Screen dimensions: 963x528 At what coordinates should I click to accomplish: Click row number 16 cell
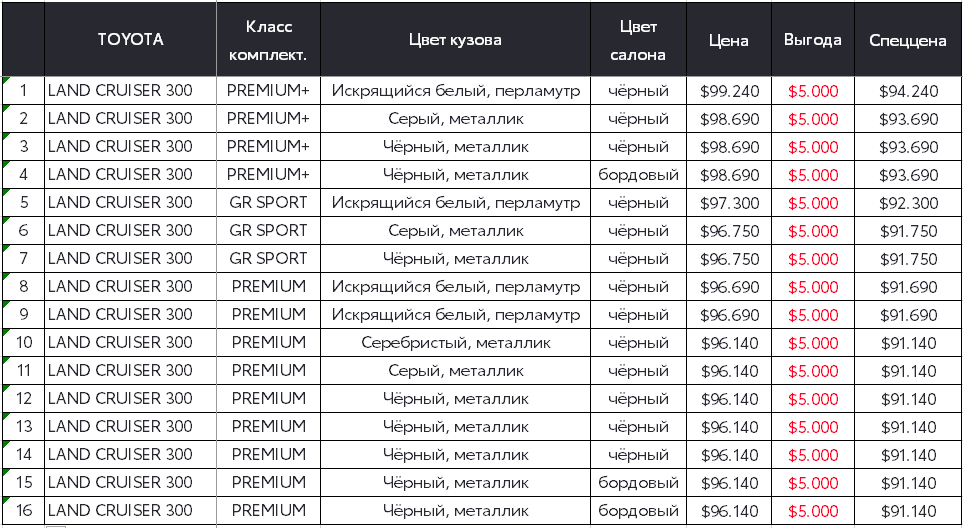point(24,511)
